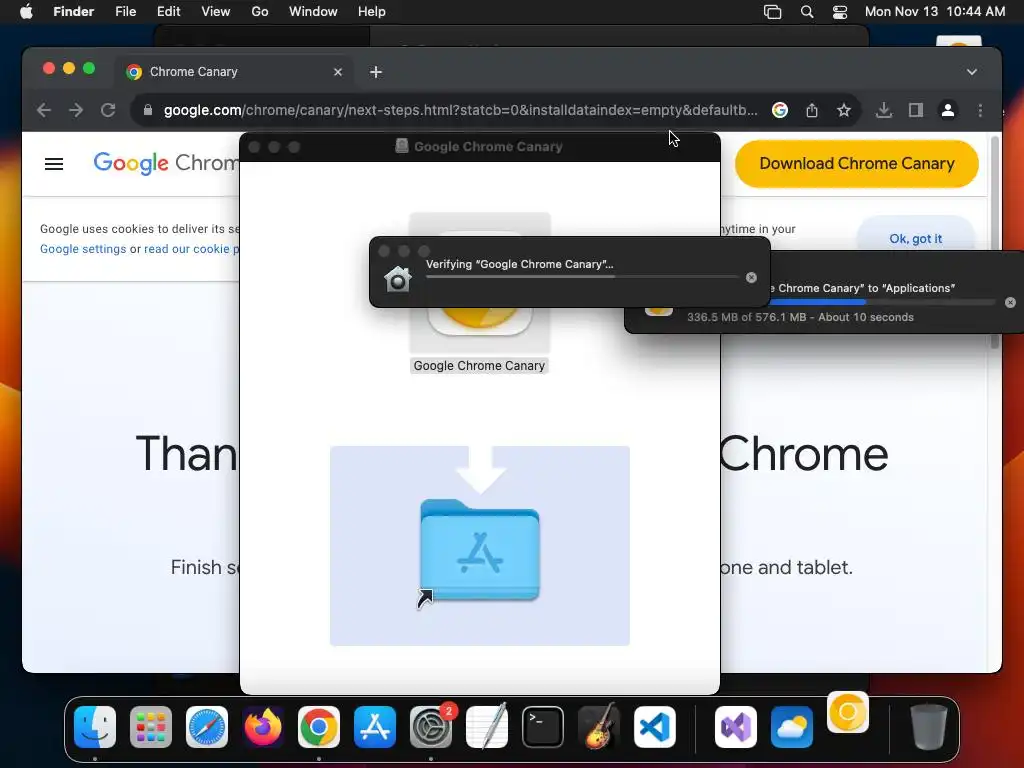Open the Edit menu
Viewport: 1024px width, 768px height.
tap(168, 12)
